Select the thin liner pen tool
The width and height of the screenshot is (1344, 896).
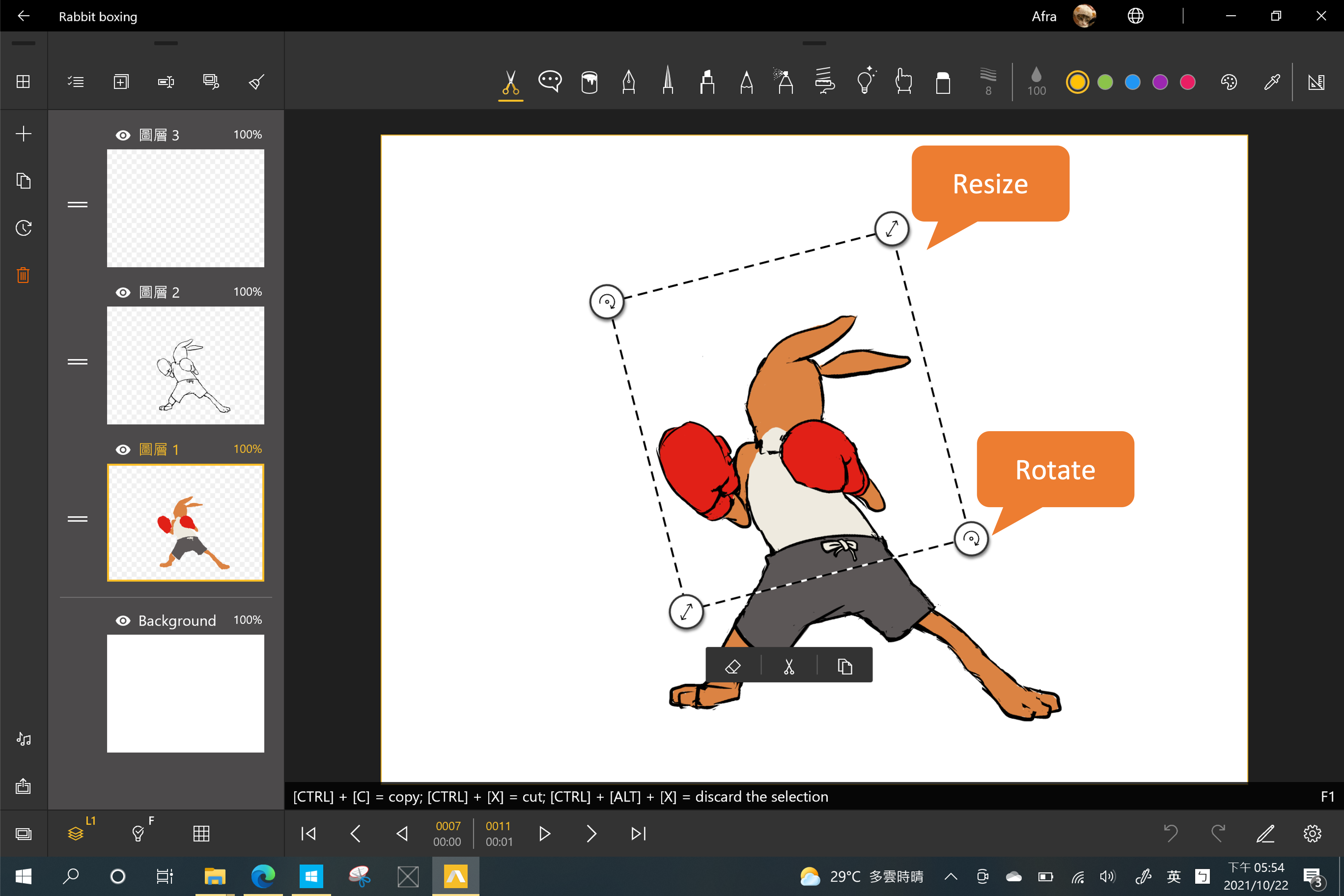pyautogui.click(x=667, y=81)
